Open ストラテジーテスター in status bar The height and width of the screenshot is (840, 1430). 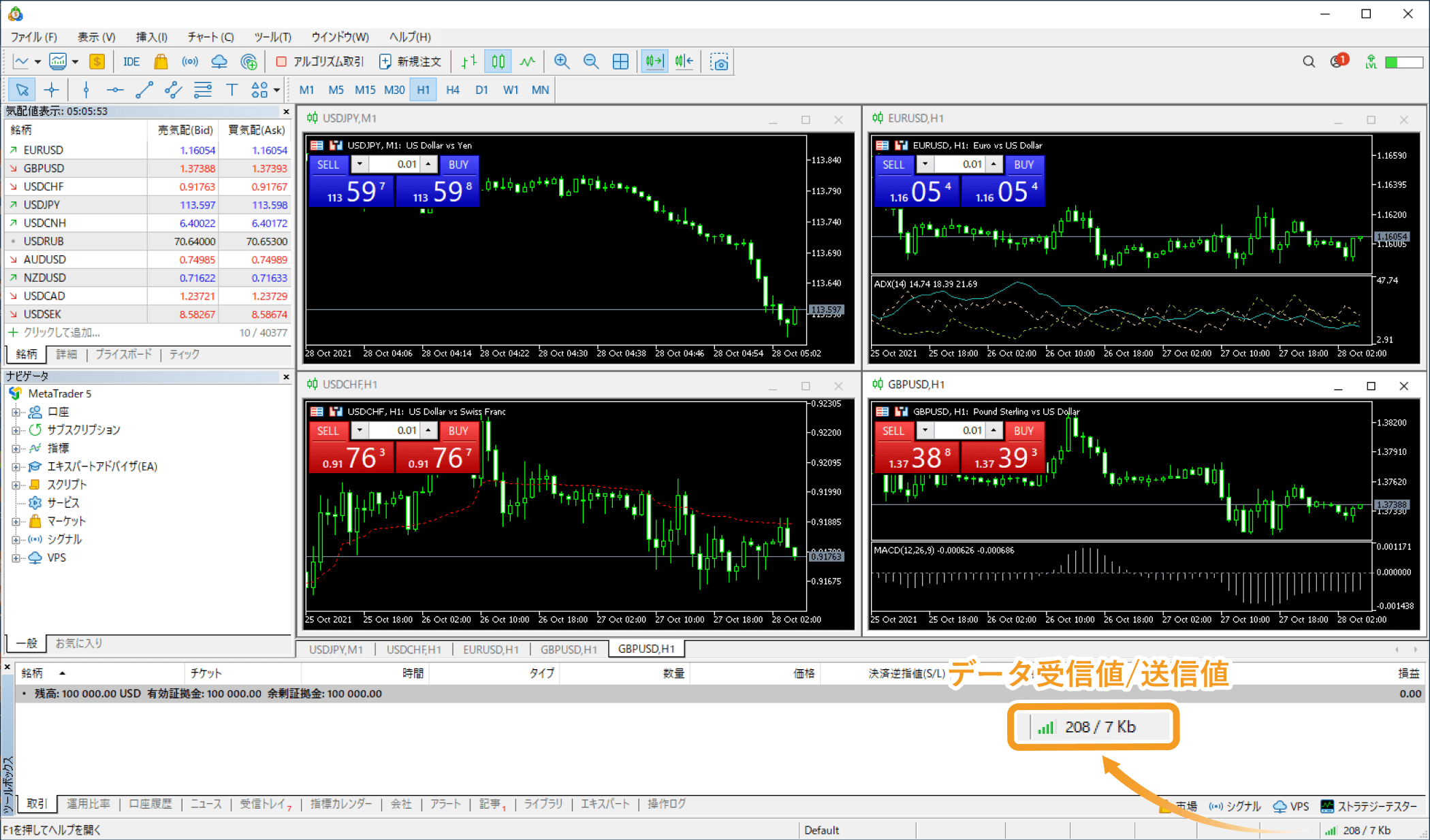click(1369, 806)
